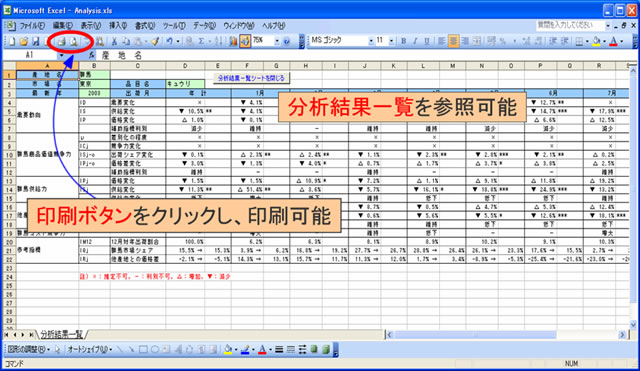Open Print Preview from the toolbar
The height and width of the screenshot is (371, 640).
pyautogui.click(x=73, y=41)
